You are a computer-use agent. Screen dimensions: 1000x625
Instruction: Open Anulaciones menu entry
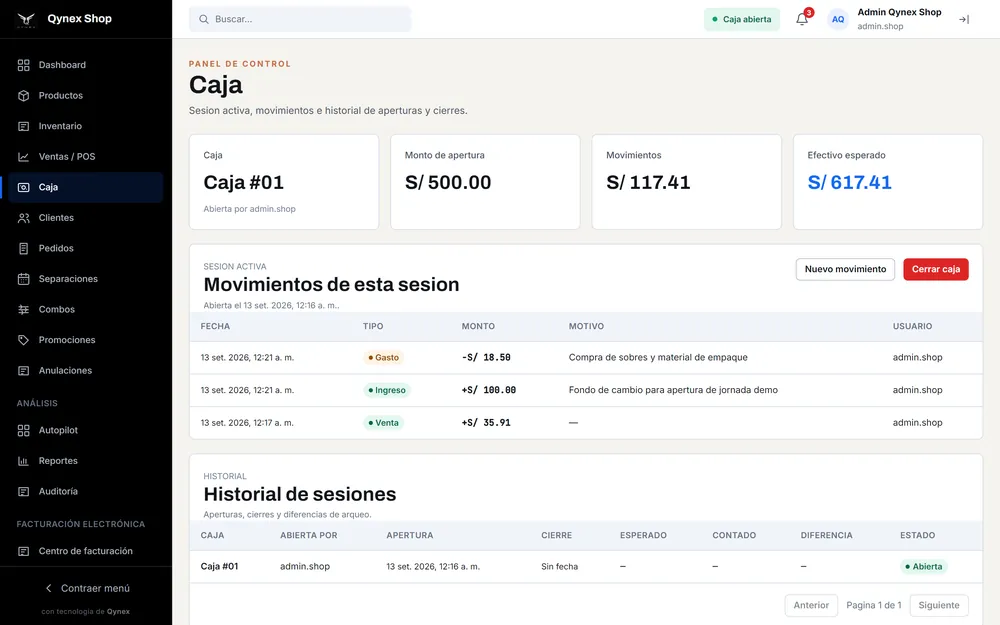pyautogui.click(x=86, y=371)
